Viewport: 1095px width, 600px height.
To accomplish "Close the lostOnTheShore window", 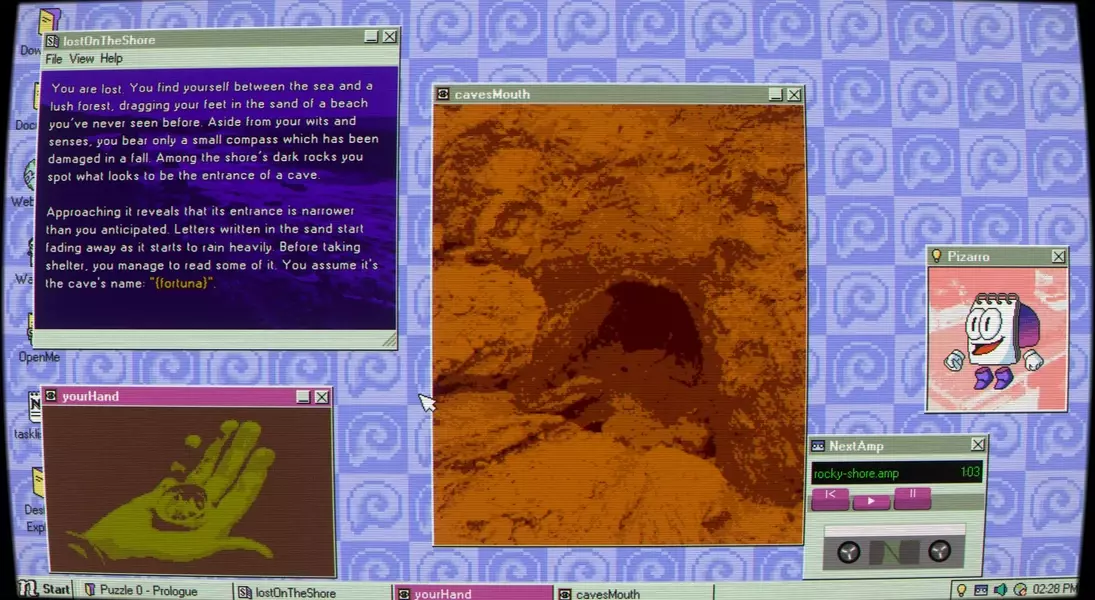I will (x=390, y=36).
